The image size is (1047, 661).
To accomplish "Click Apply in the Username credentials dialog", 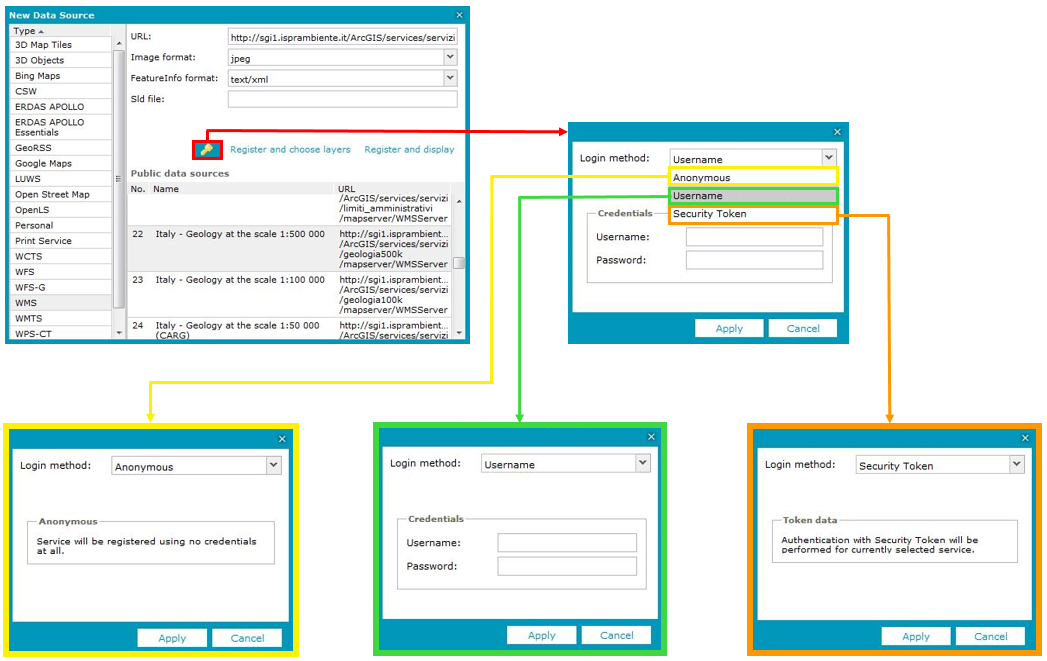I will (541, 634).
